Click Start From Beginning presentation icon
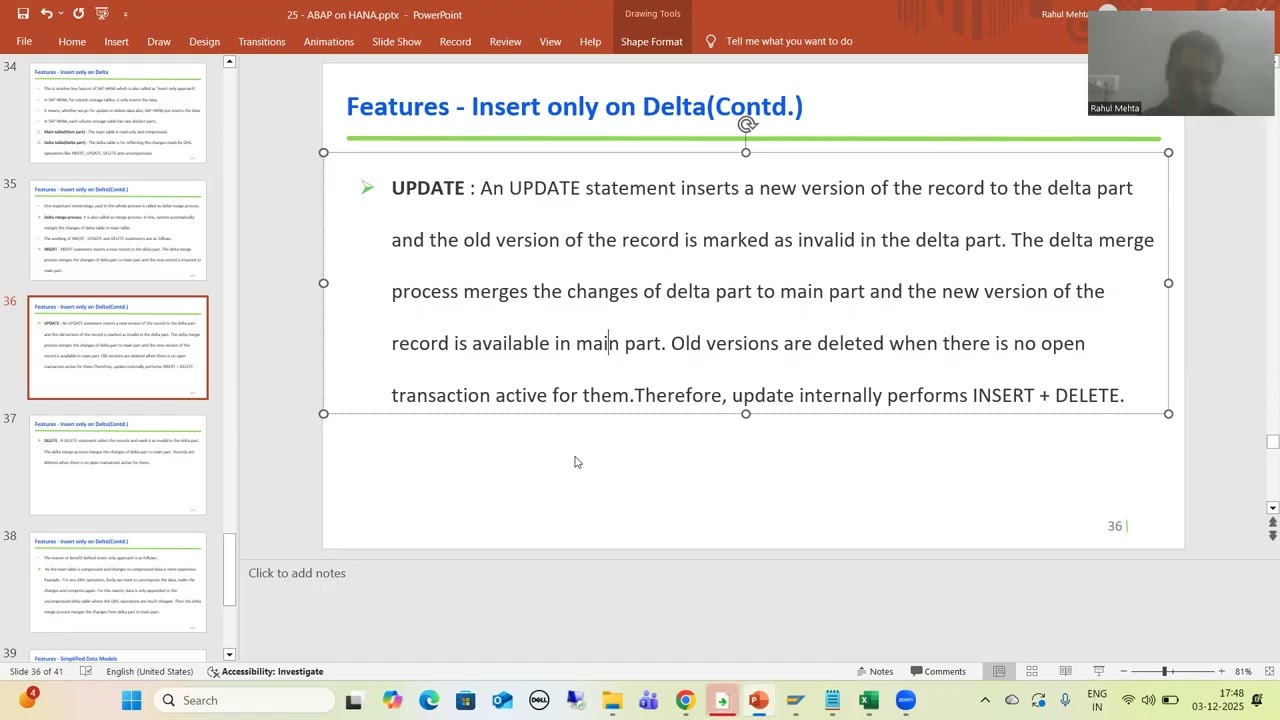The width and height of the screenshot is (1280, 720). point(102,14)
